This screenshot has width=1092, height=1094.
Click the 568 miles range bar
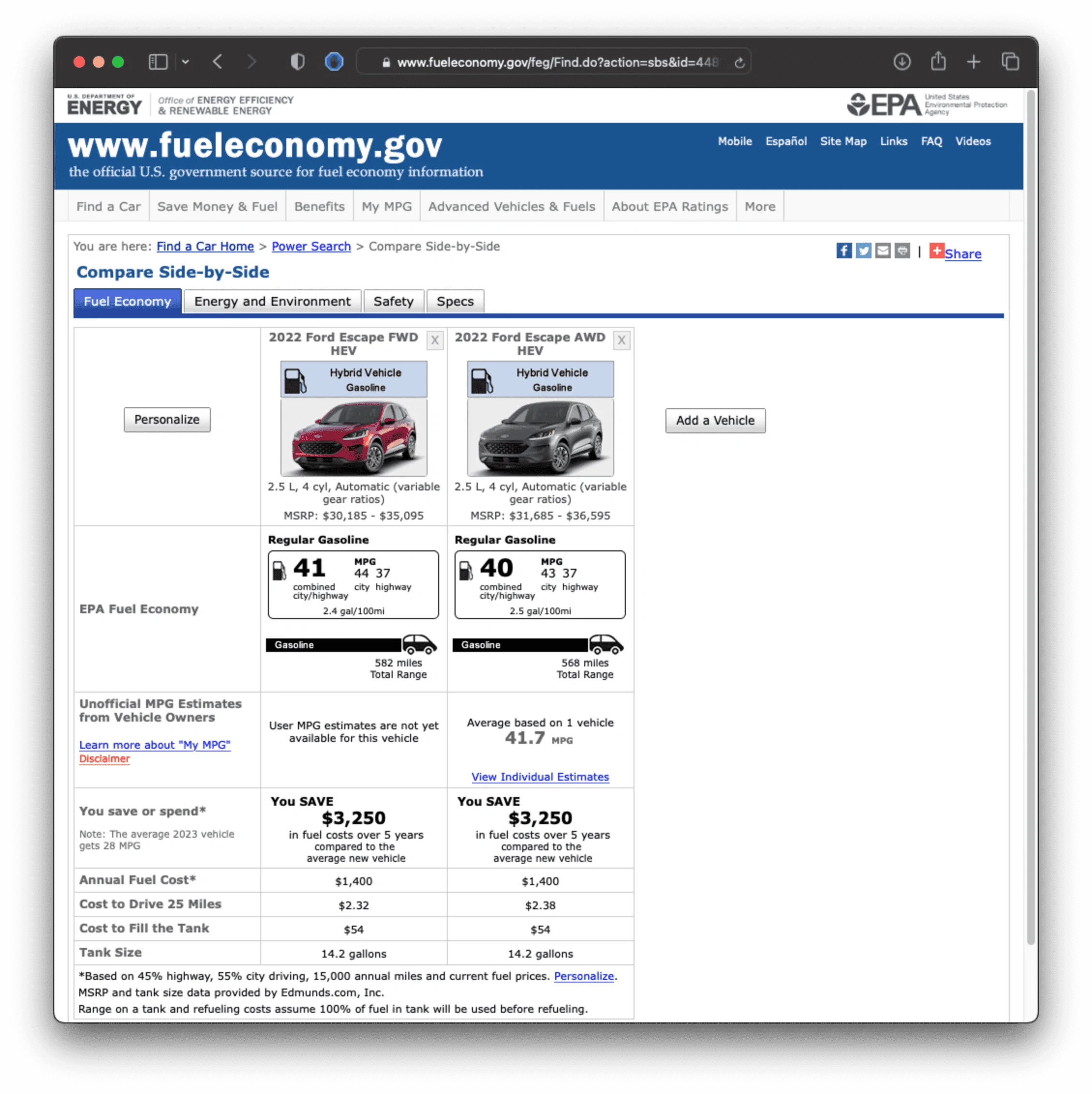pyautogui.click(x=538, y=644)
